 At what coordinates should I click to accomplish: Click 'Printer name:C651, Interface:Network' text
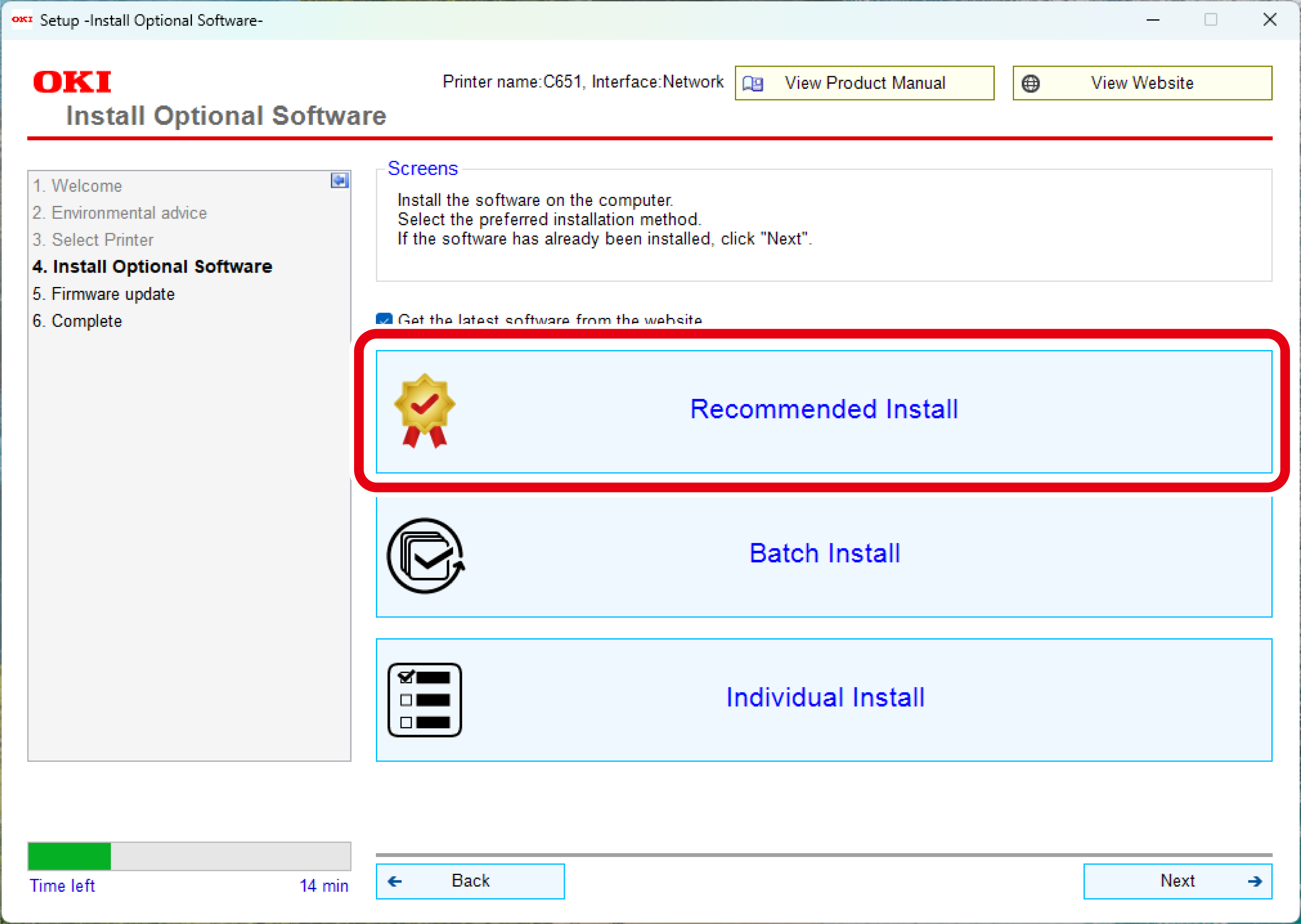click(583, 82)
